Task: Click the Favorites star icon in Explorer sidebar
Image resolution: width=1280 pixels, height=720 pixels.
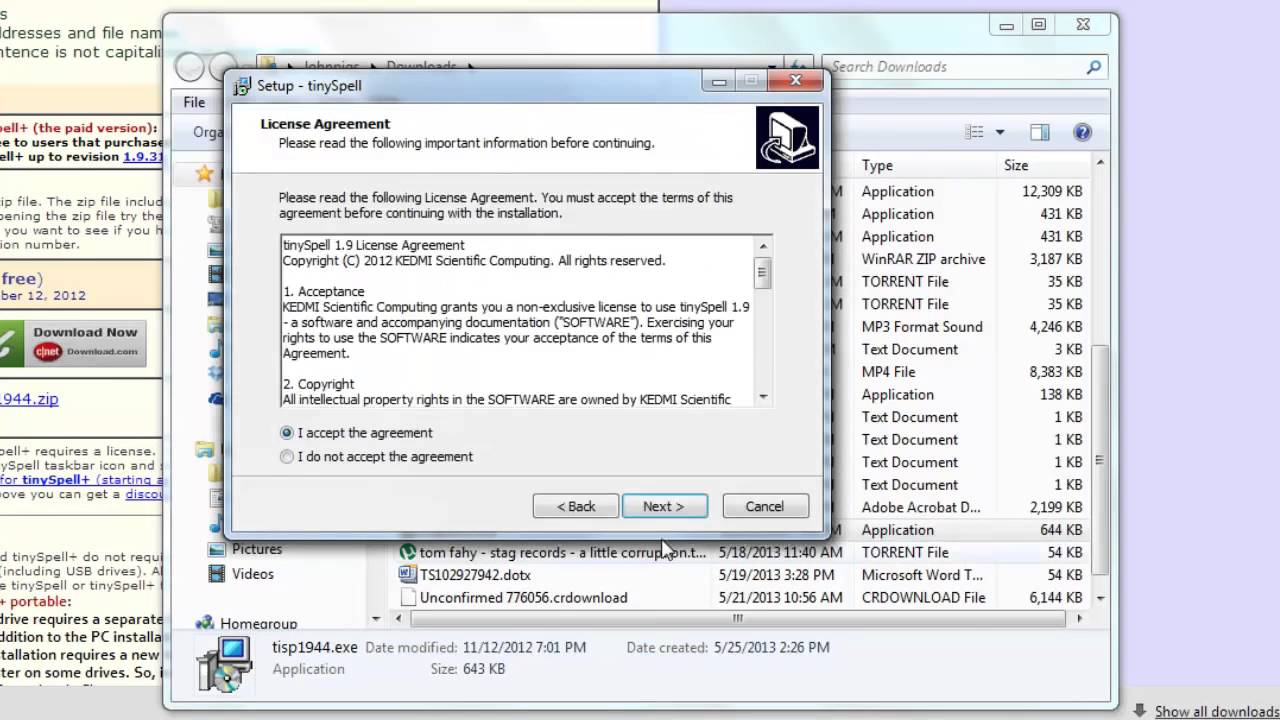Action: click(204, 174)
